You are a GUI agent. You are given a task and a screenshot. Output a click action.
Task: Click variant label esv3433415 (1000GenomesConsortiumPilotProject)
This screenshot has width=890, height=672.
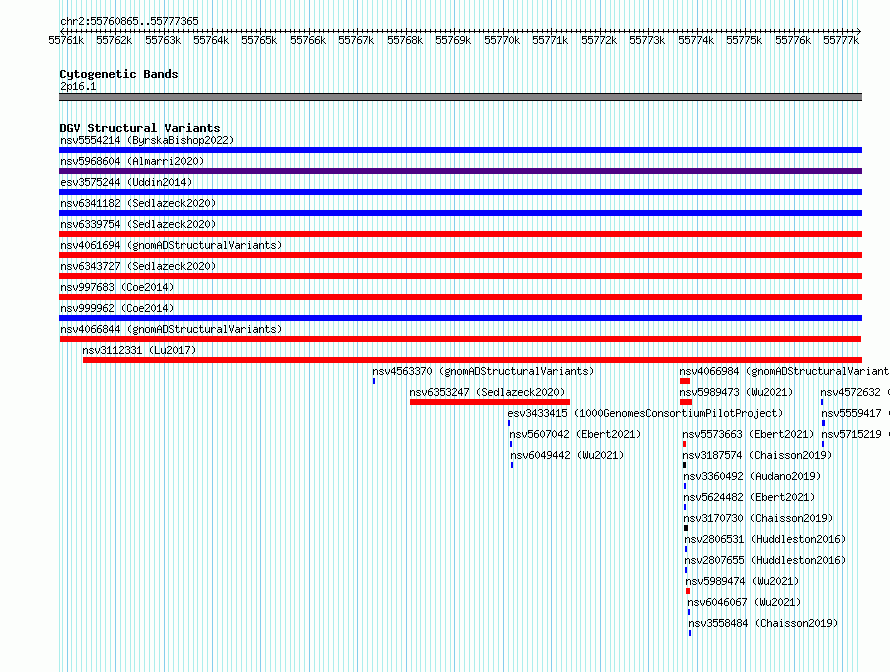[645, 413]
